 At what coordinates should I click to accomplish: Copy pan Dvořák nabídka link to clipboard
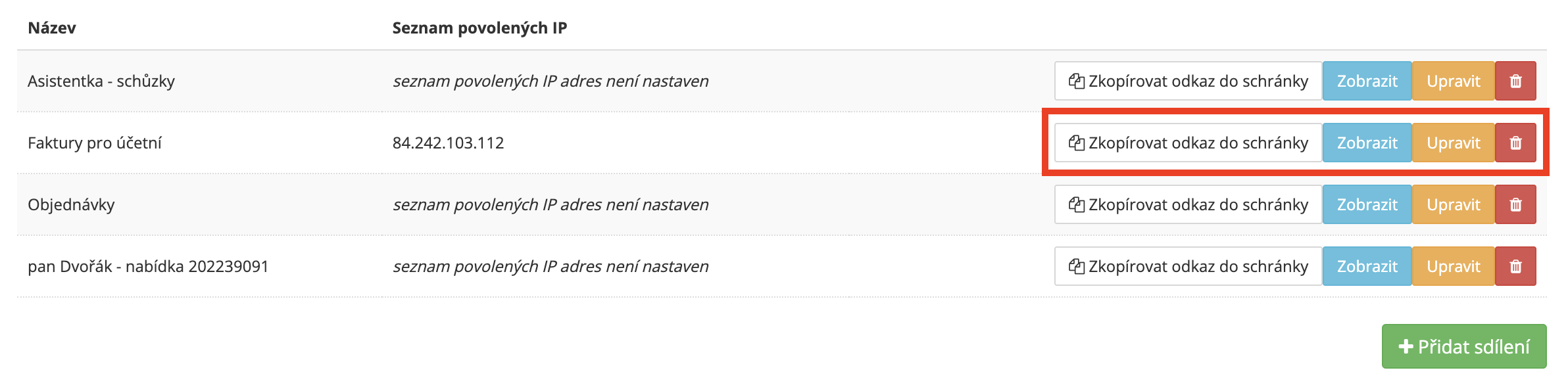(x=1188, y=266)
